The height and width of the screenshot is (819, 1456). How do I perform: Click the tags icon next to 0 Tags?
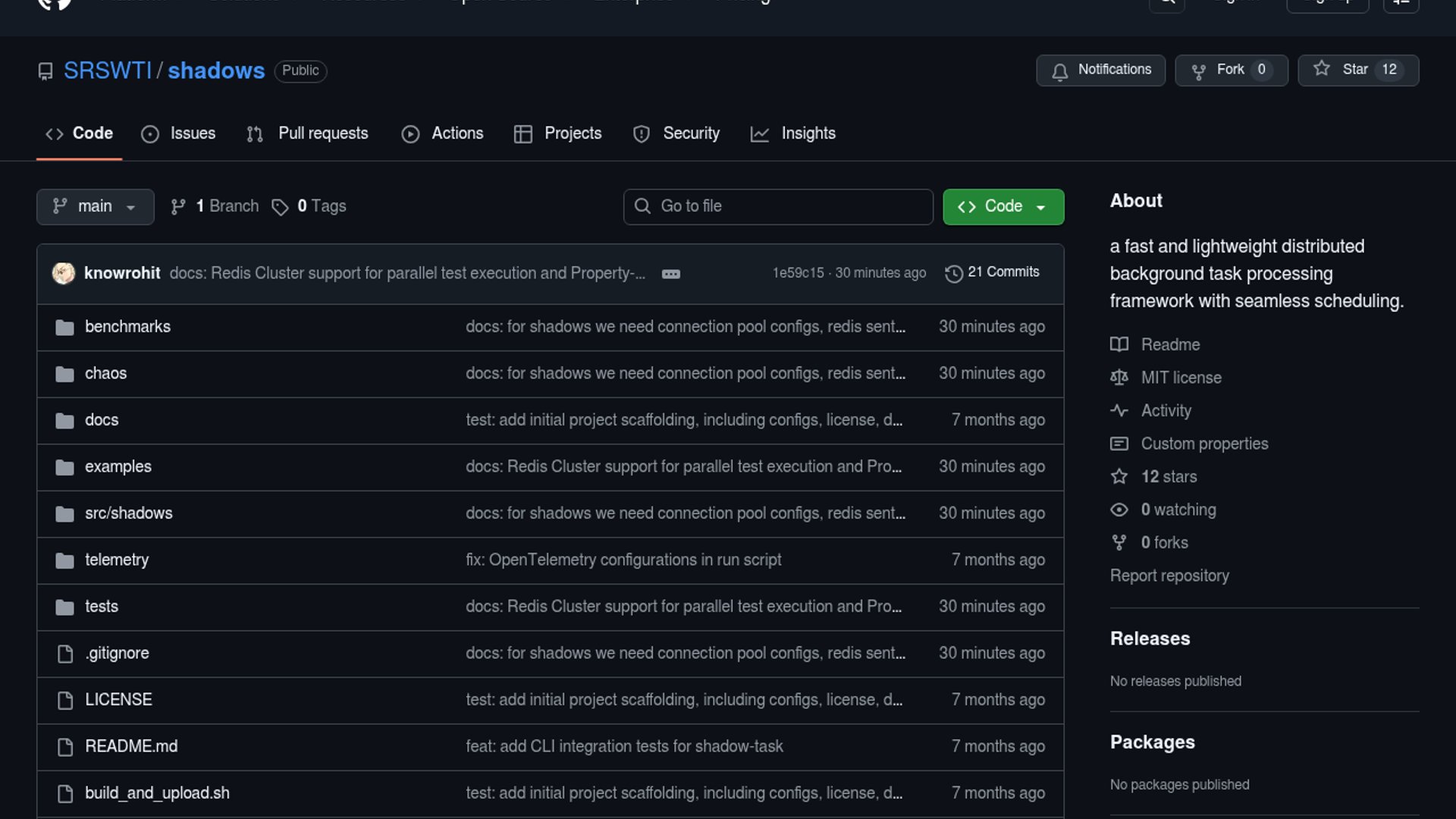pos(280,207)
